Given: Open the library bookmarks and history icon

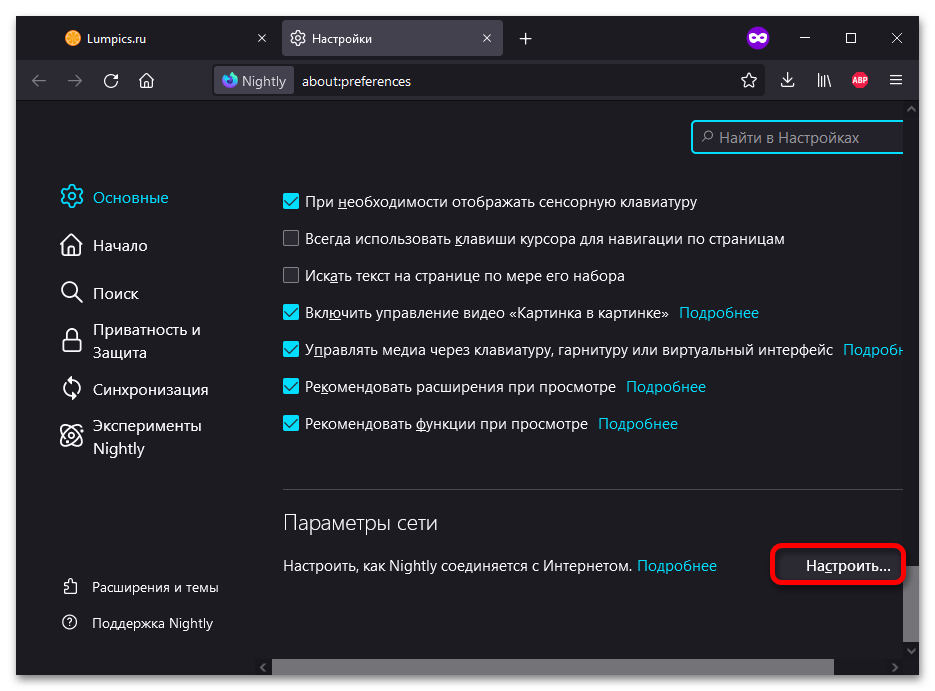Looking at the screenshot, I should (824, 80).
